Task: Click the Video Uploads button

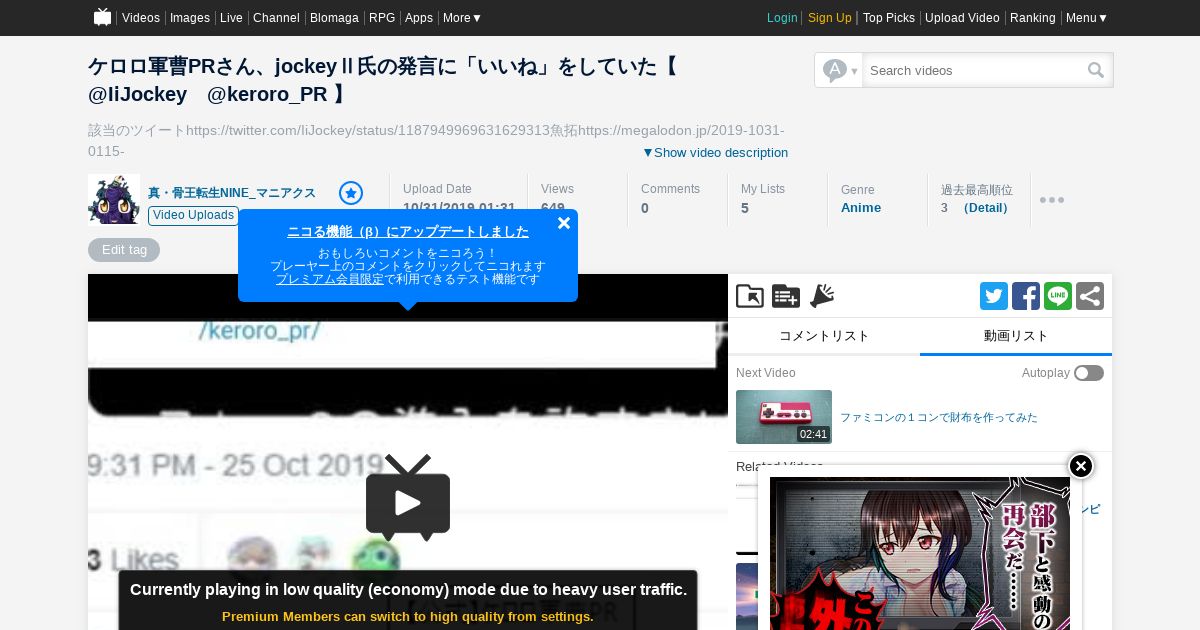Action: tap(193, 215)
